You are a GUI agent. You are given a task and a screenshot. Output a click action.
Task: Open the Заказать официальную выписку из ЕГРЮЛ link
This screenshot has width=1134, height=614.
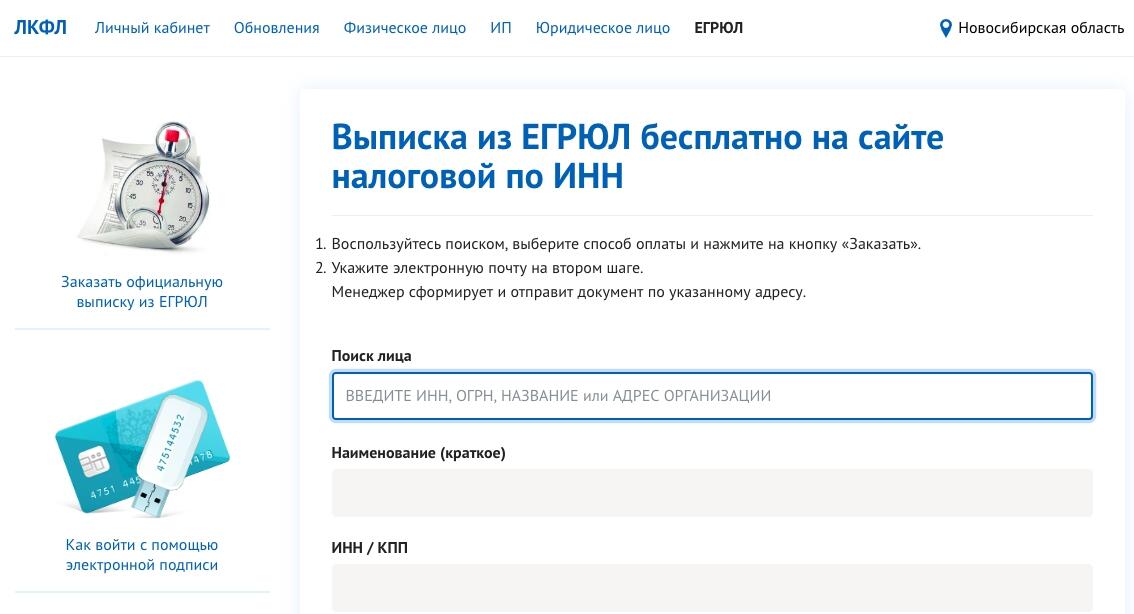point(142,292)
